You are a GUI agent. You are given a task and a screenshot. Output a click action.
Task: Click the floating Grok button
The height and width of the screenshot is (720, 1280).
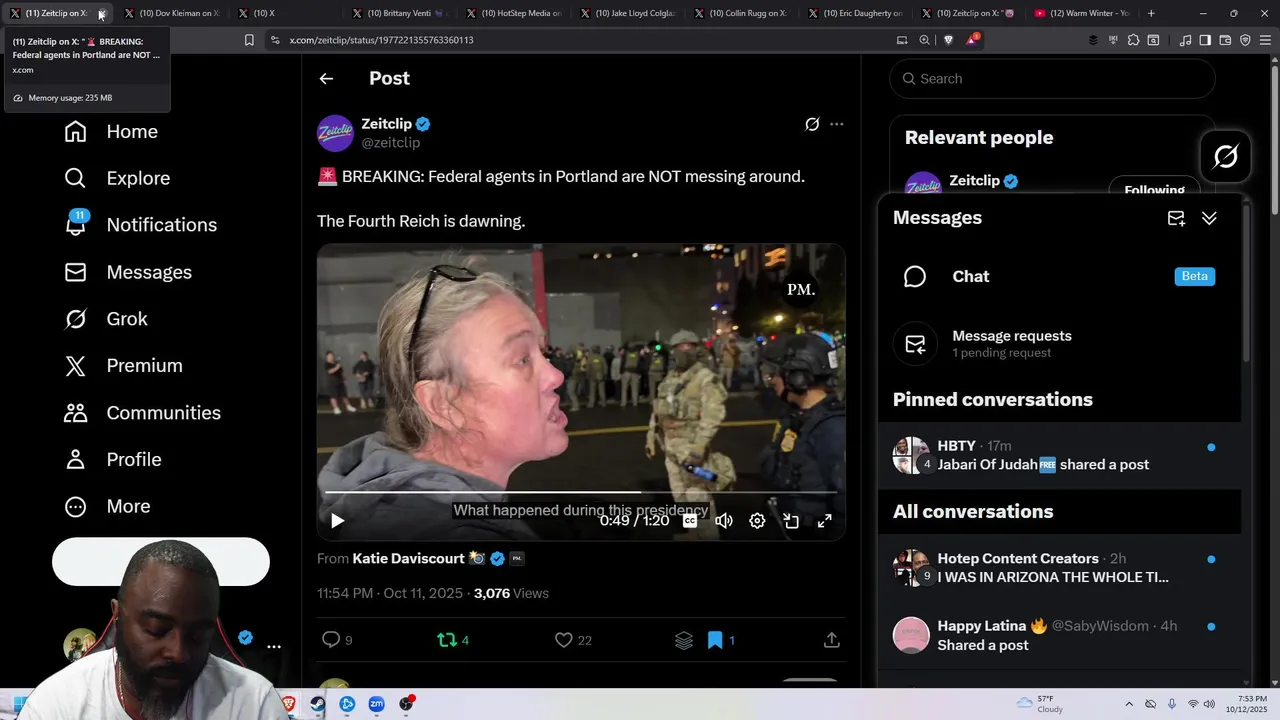click(1226, 156)
